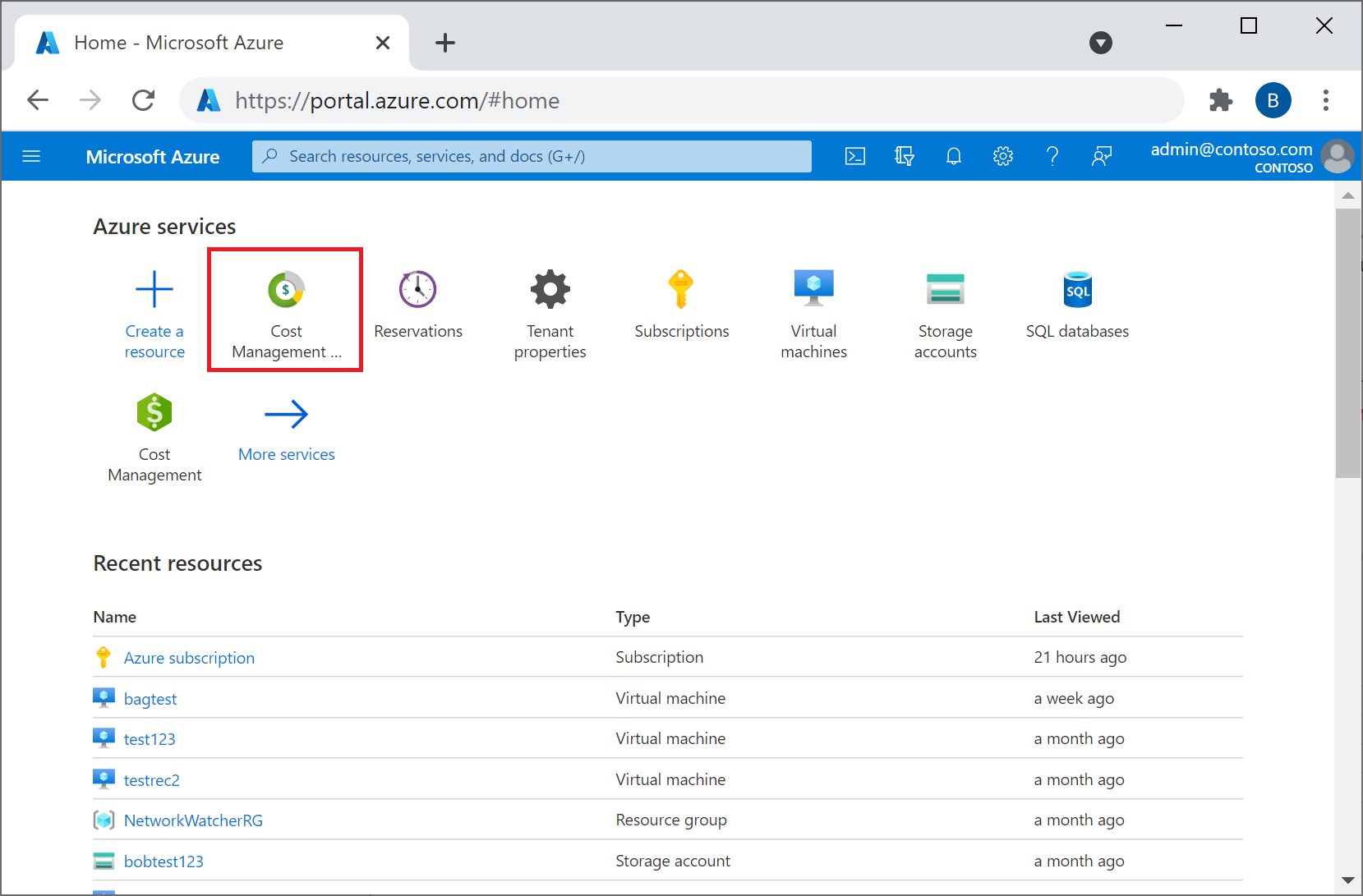Open the browser three-dot menu
This screenshot has width=1363, height=896.
(x=1325, y=100)
